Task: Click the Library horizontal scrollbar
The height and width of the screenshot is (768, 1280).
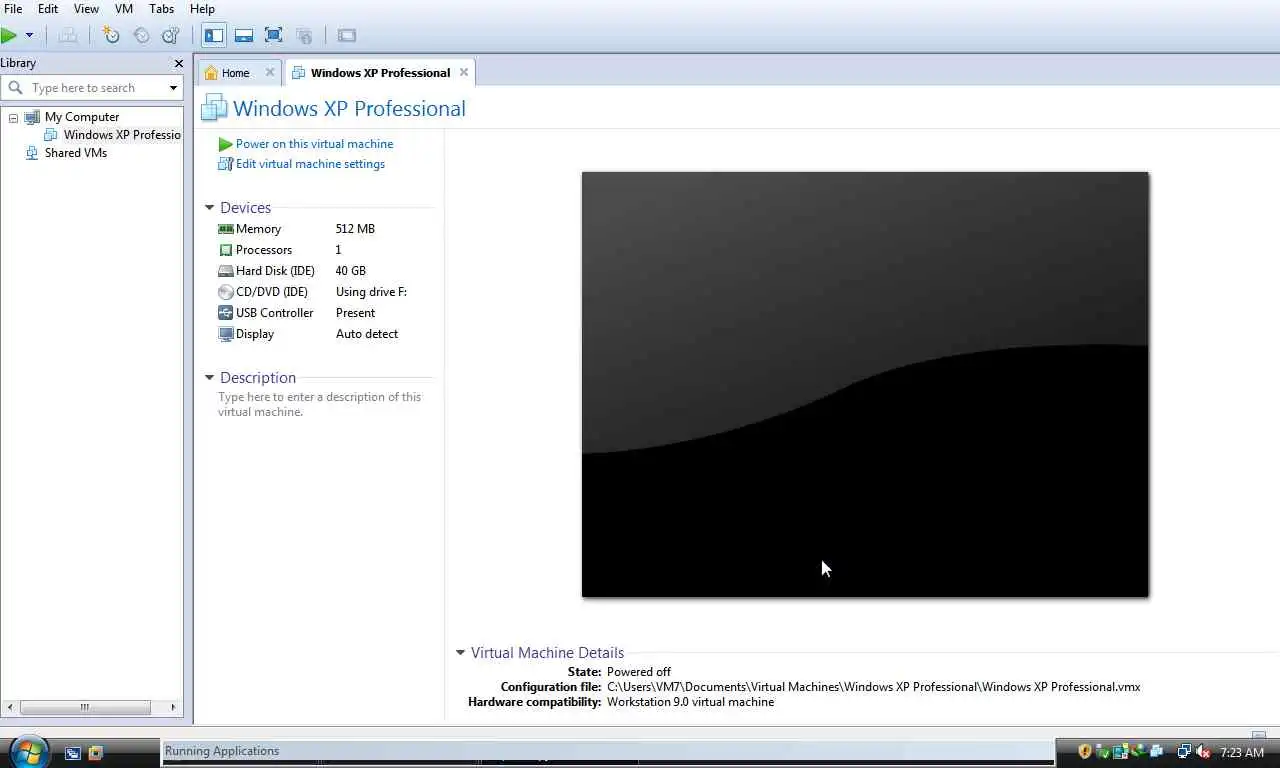Action: 85,707
